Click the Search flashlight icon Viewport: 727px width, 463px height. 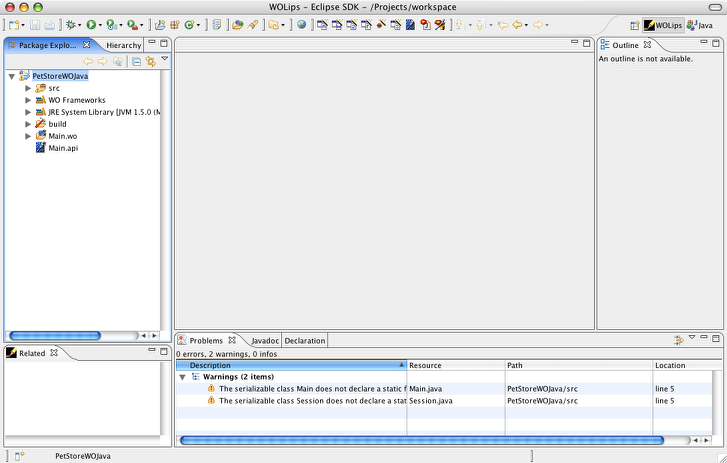(253, 25)
